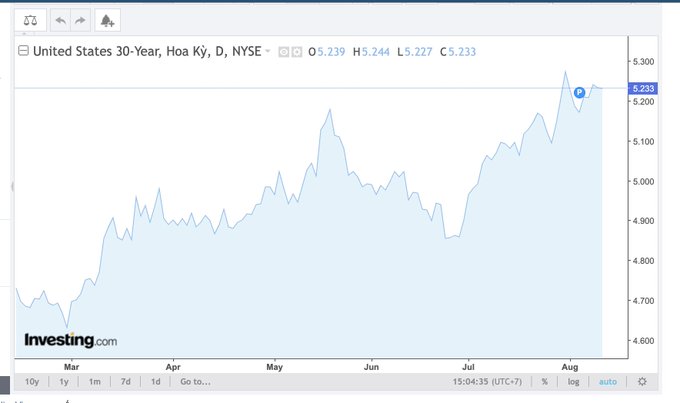Toggle series visibility eye icon
The image size is (680, 403).
(284, 52)
